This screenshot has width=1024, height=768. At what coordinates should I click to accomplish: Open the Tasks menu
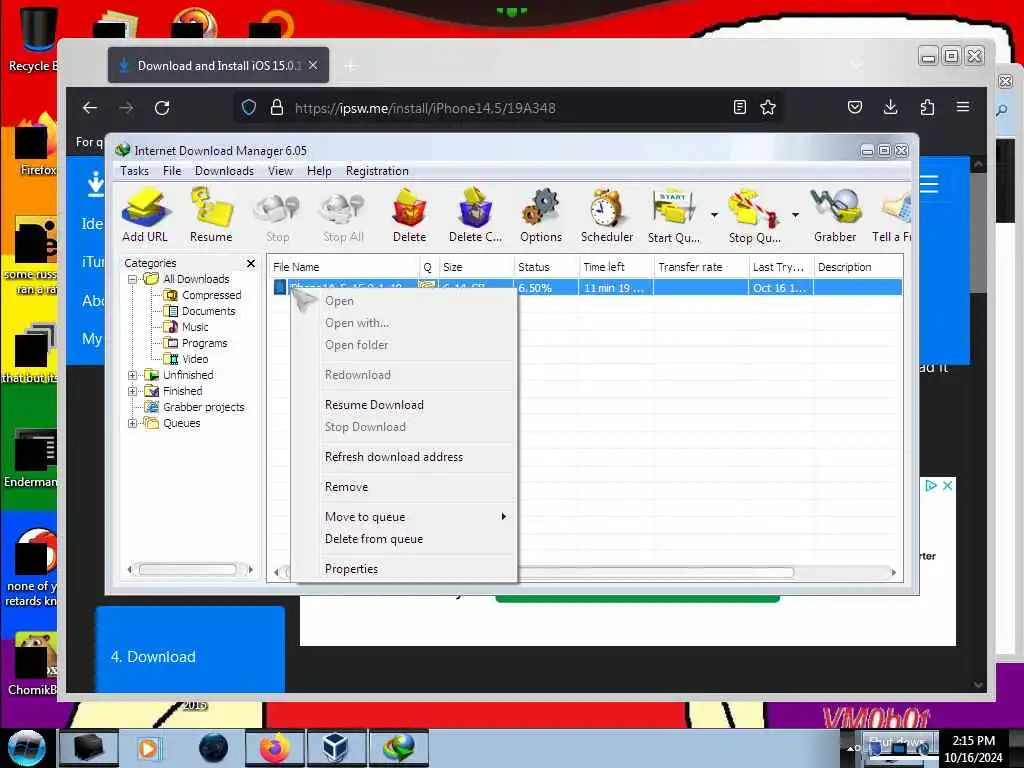pos(135,170)
